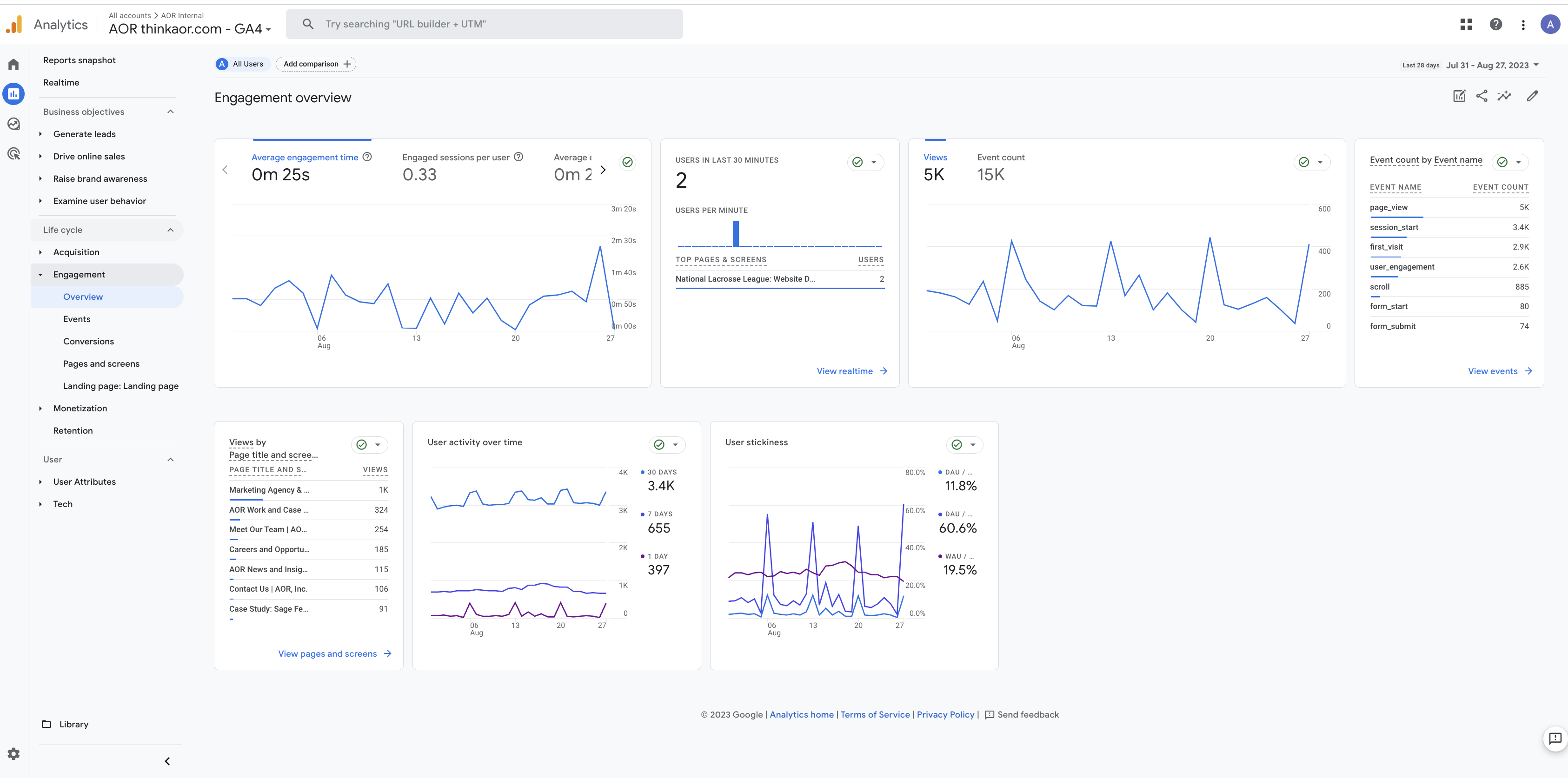This screenshot has height=778, width=1568.
Task: Click the search magnifier icon
Action: point(308,24)
